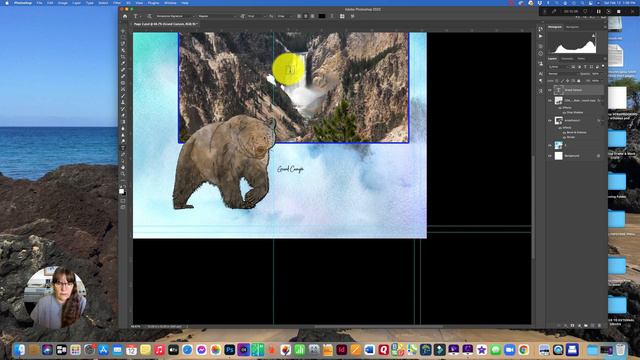Viewport: 640px width, 360px height.
Task: Click the text color swatch in options bar
Action: pos(322,16)
